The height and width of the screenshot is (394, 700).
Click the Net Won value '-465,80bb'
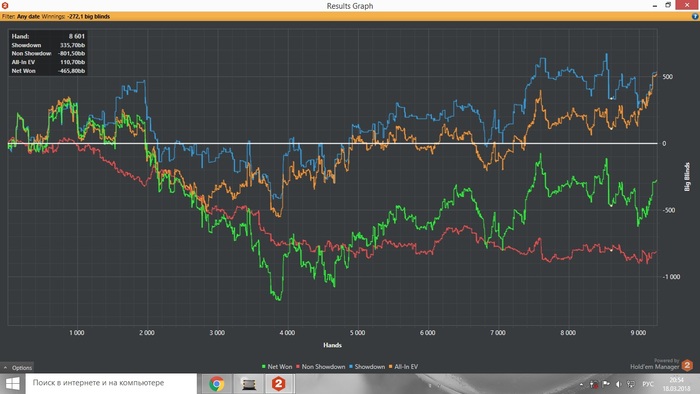[x=71, y=71]
